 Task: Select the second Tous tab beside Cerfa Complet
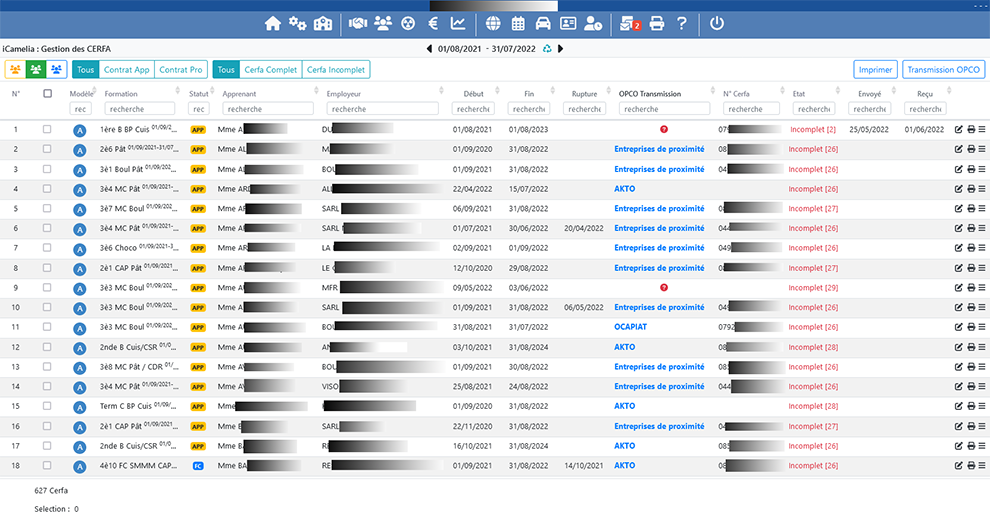[x=226, y=69]
